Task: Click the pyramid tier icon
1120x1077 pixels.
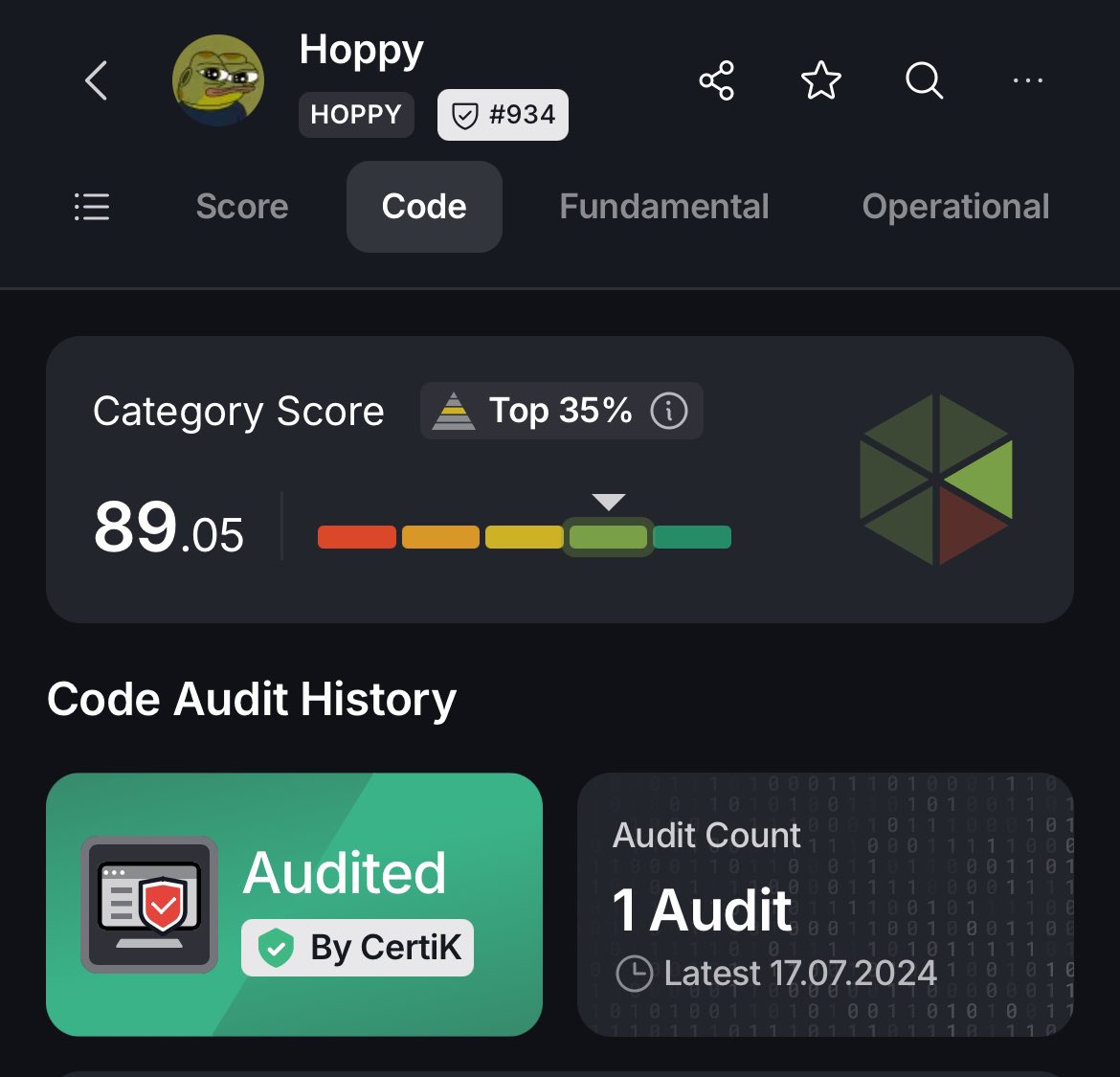Action: click(454, 412)
